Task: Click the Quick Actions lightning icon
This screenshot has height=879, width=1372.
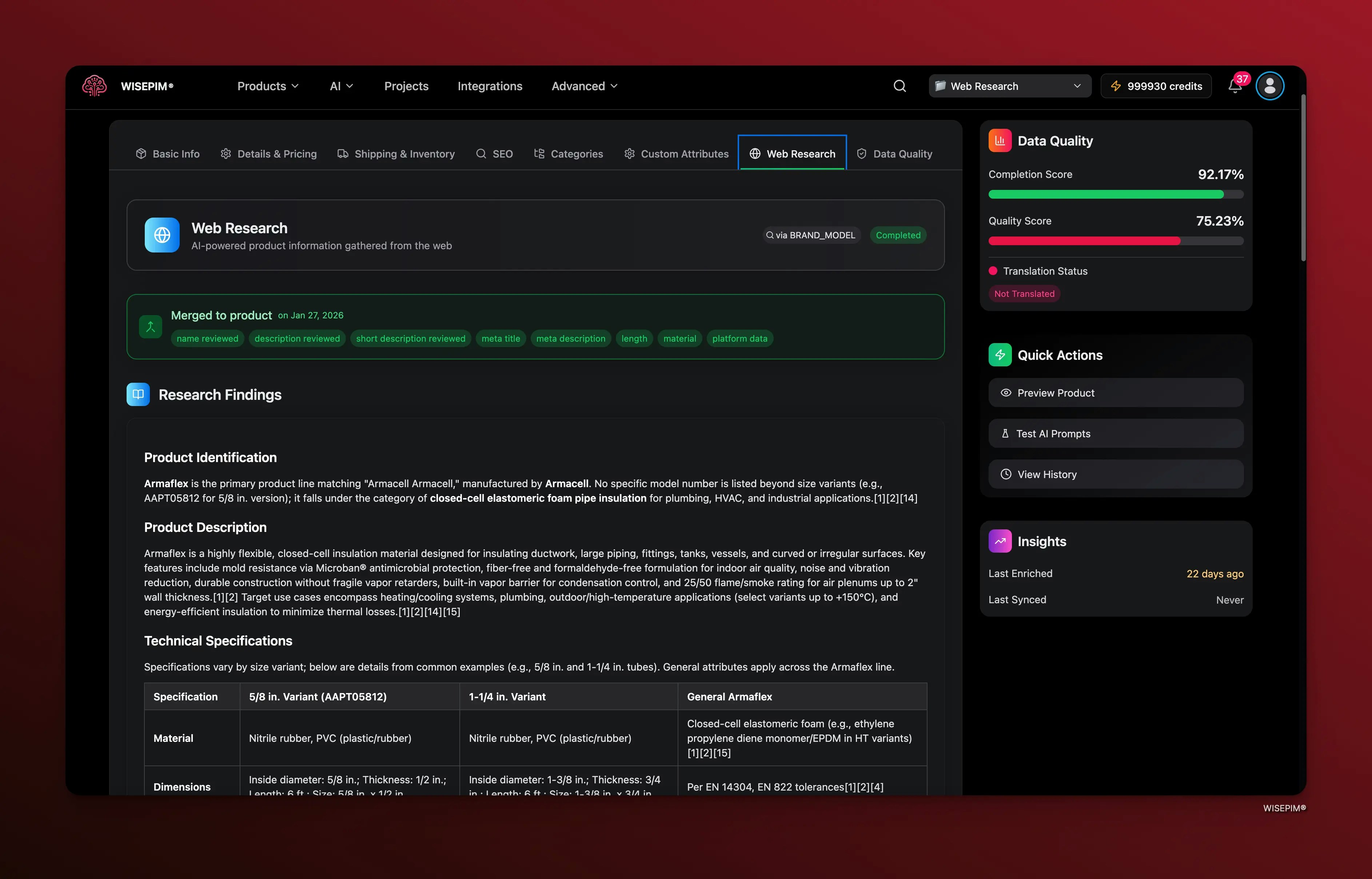Action: (x=1000, y=354)
